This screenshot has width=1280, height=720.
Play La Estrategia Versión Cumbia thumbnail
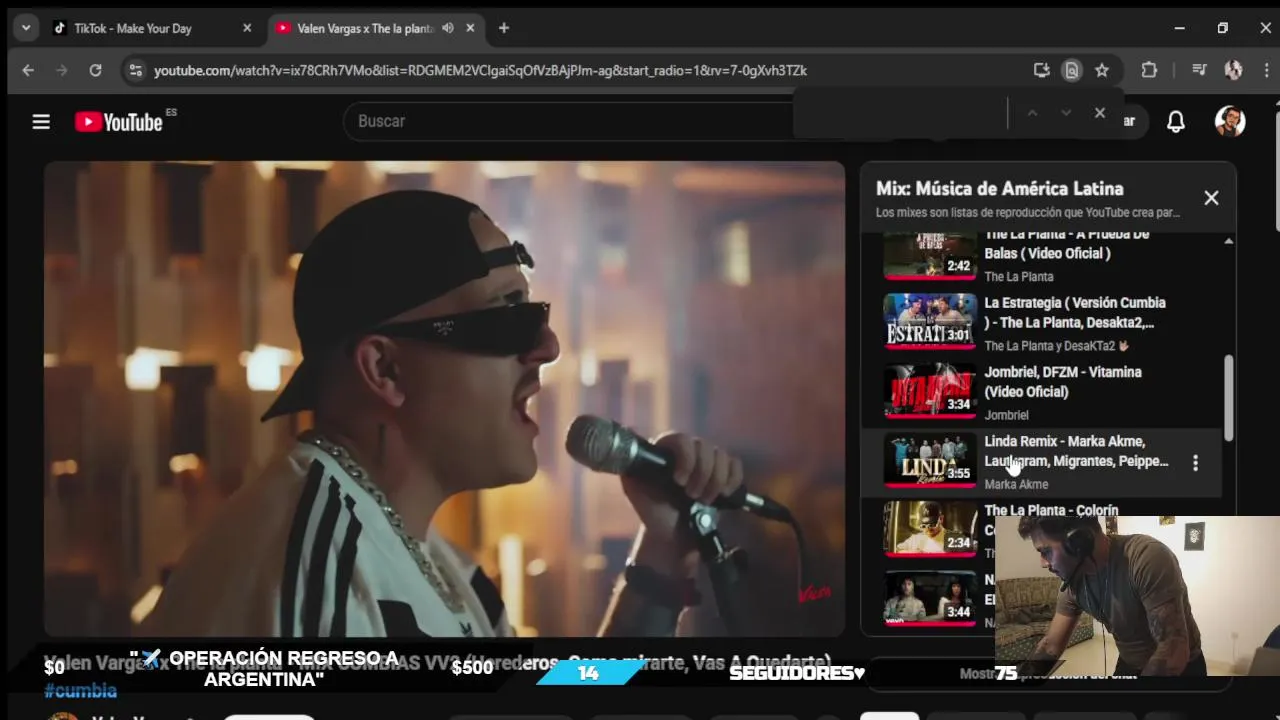[x=930, y=320]
